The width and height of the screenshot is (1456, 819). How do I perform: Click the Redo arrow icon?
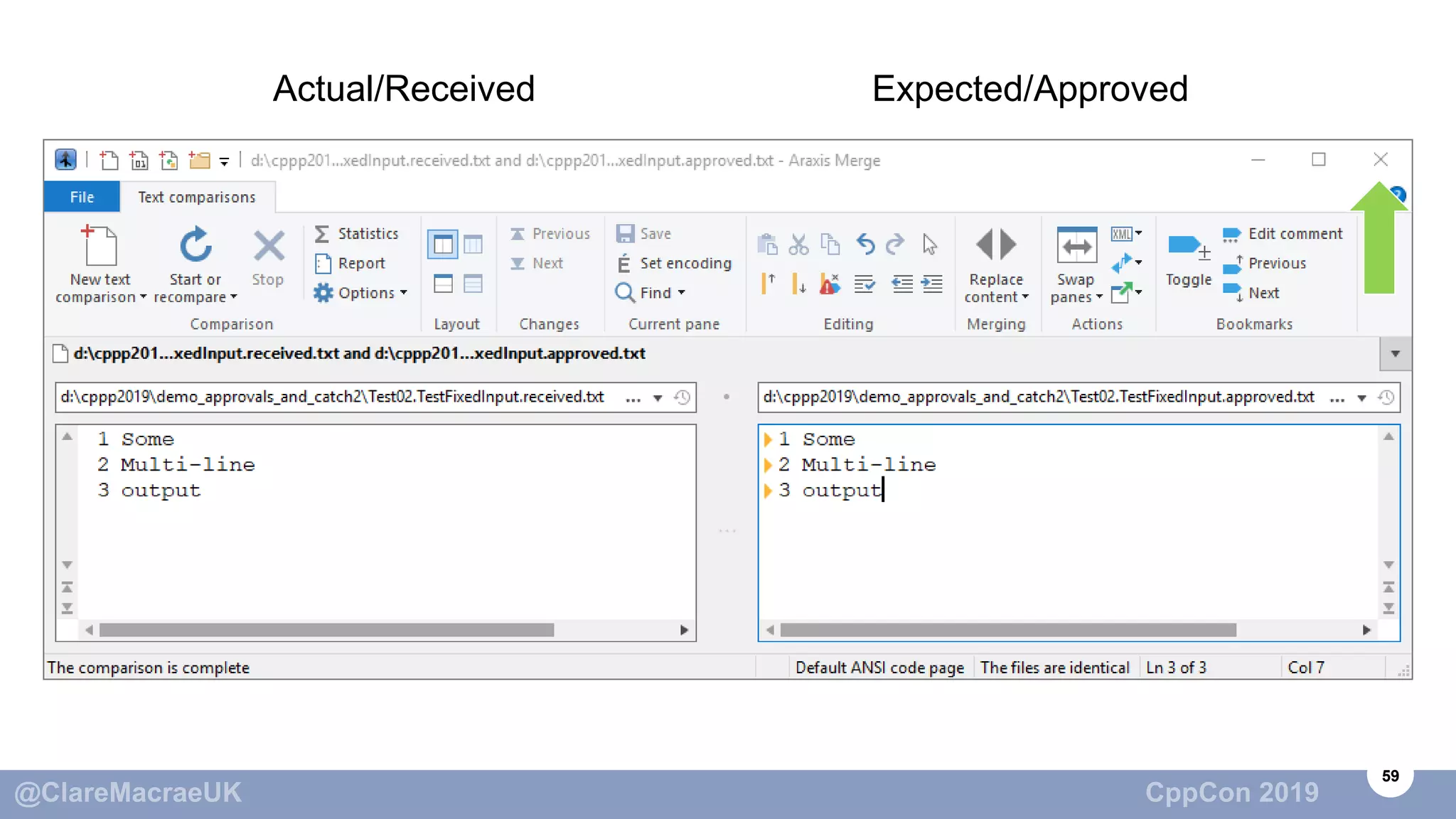896,244
